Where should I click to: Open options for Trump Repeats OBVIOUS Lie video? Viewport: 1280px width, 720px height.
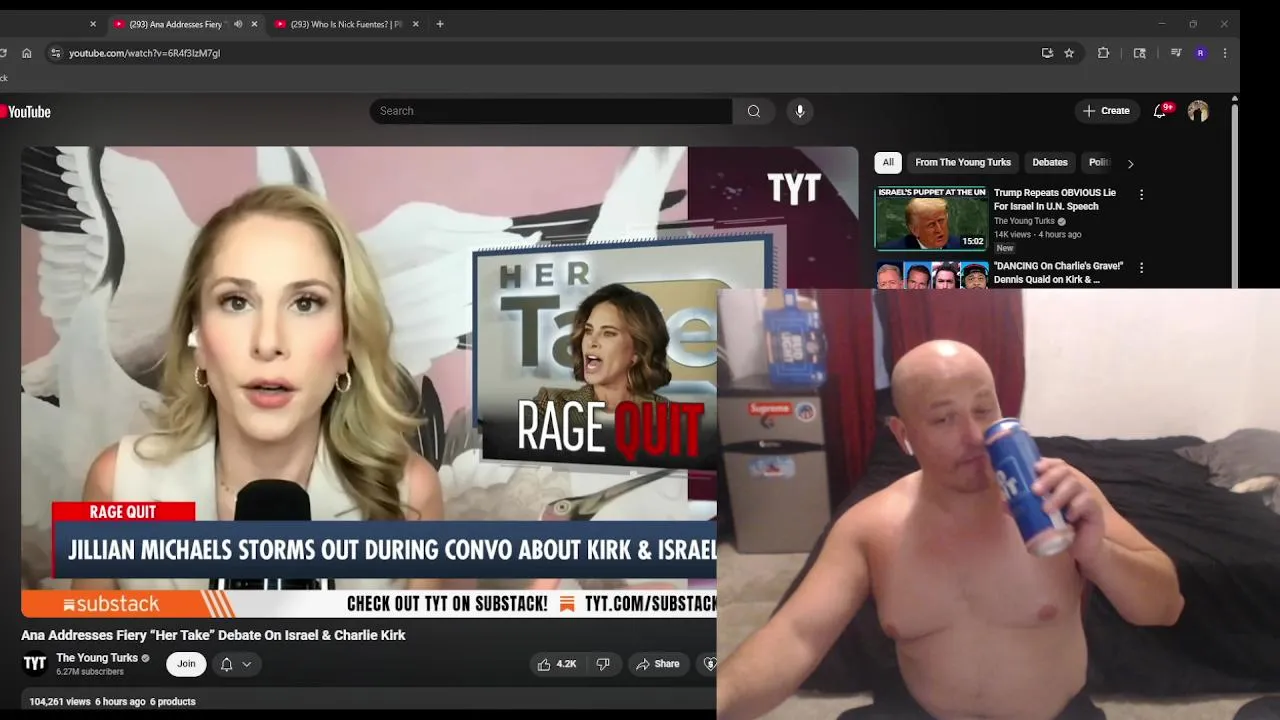coord(1141,195)
